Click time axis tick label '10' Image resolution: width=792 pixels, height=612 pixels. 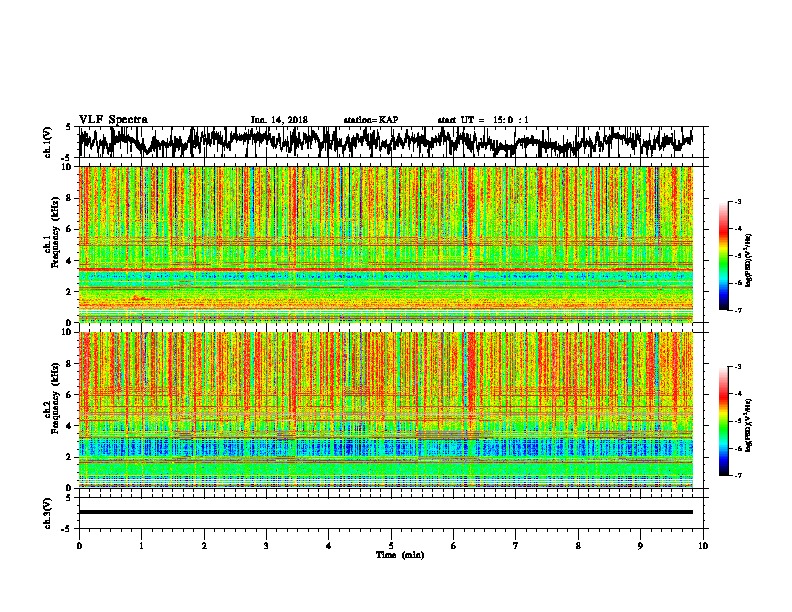703,546
